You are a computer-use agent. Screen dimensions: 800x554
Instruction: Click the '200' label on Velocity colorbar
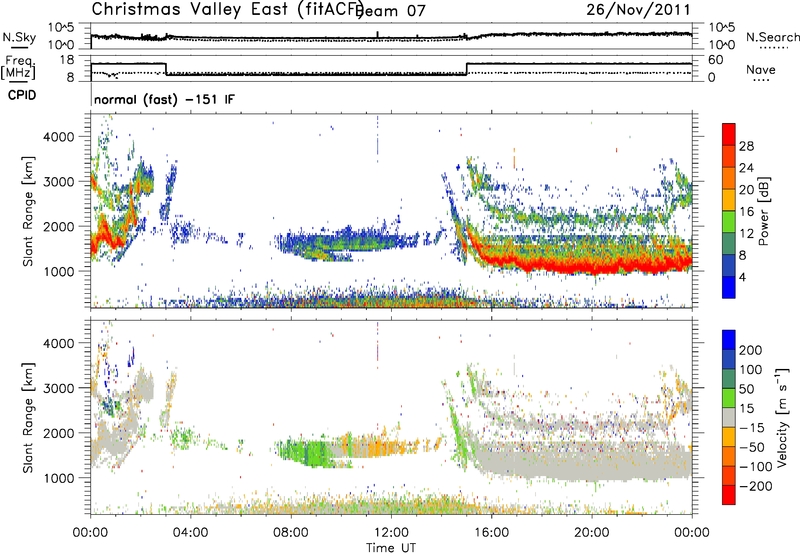point(751,350)
